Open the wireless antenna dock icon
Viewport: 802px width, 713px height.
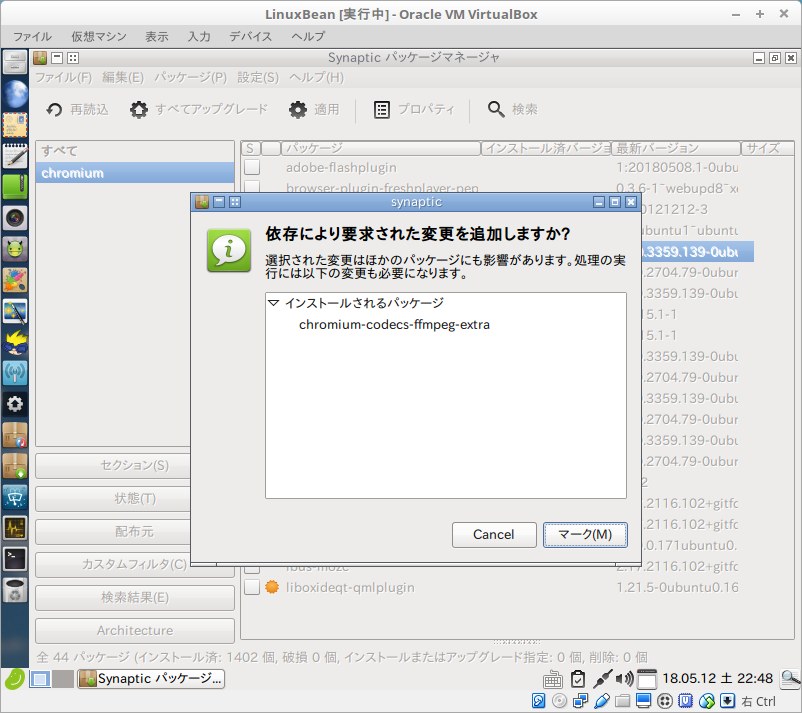click(15, 373)
